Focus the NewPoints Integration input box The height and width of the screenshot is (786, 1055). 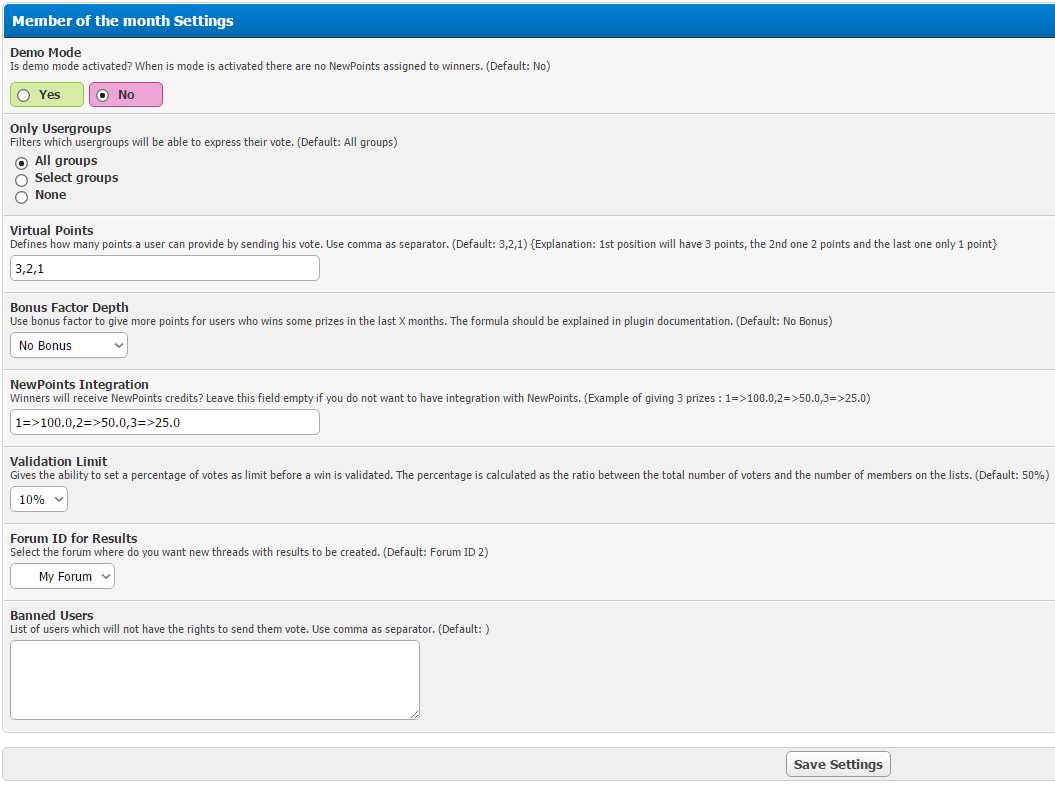(165, 422)
